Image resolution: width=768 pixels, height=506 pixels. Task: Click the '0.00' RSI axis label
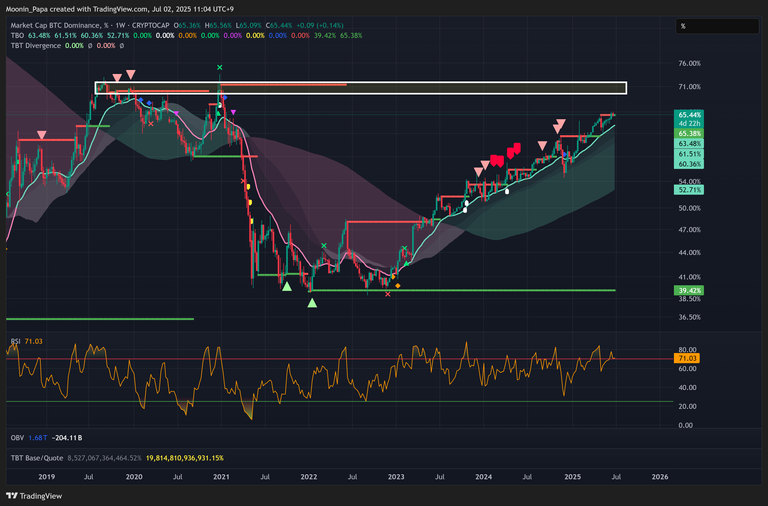(x=686, y=425)
